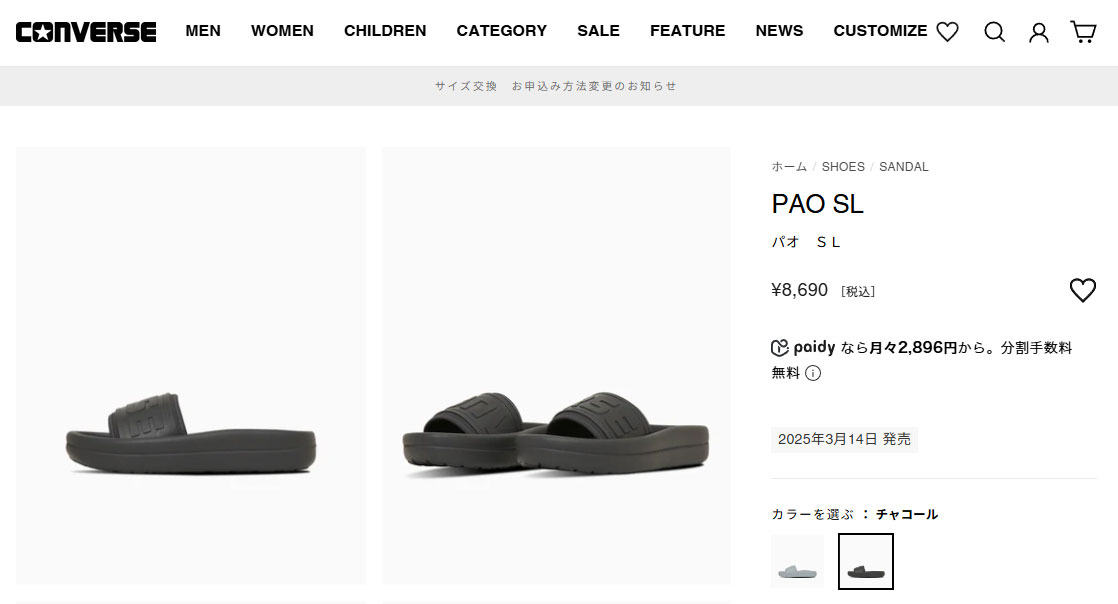Go to the SANDAL breadcrumb link
Image resolution: width=1118 pixels, height=604 pixels.
(903, 166)
